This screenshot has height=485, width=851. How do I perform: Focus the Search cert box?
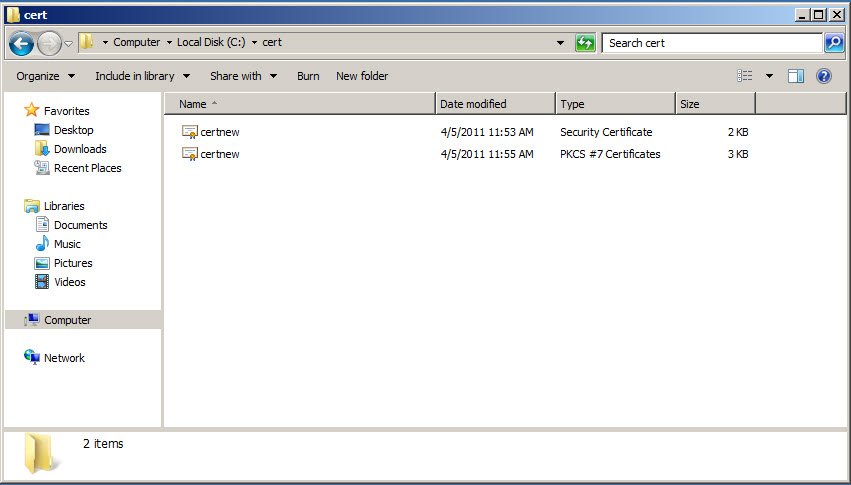(712, 43)
